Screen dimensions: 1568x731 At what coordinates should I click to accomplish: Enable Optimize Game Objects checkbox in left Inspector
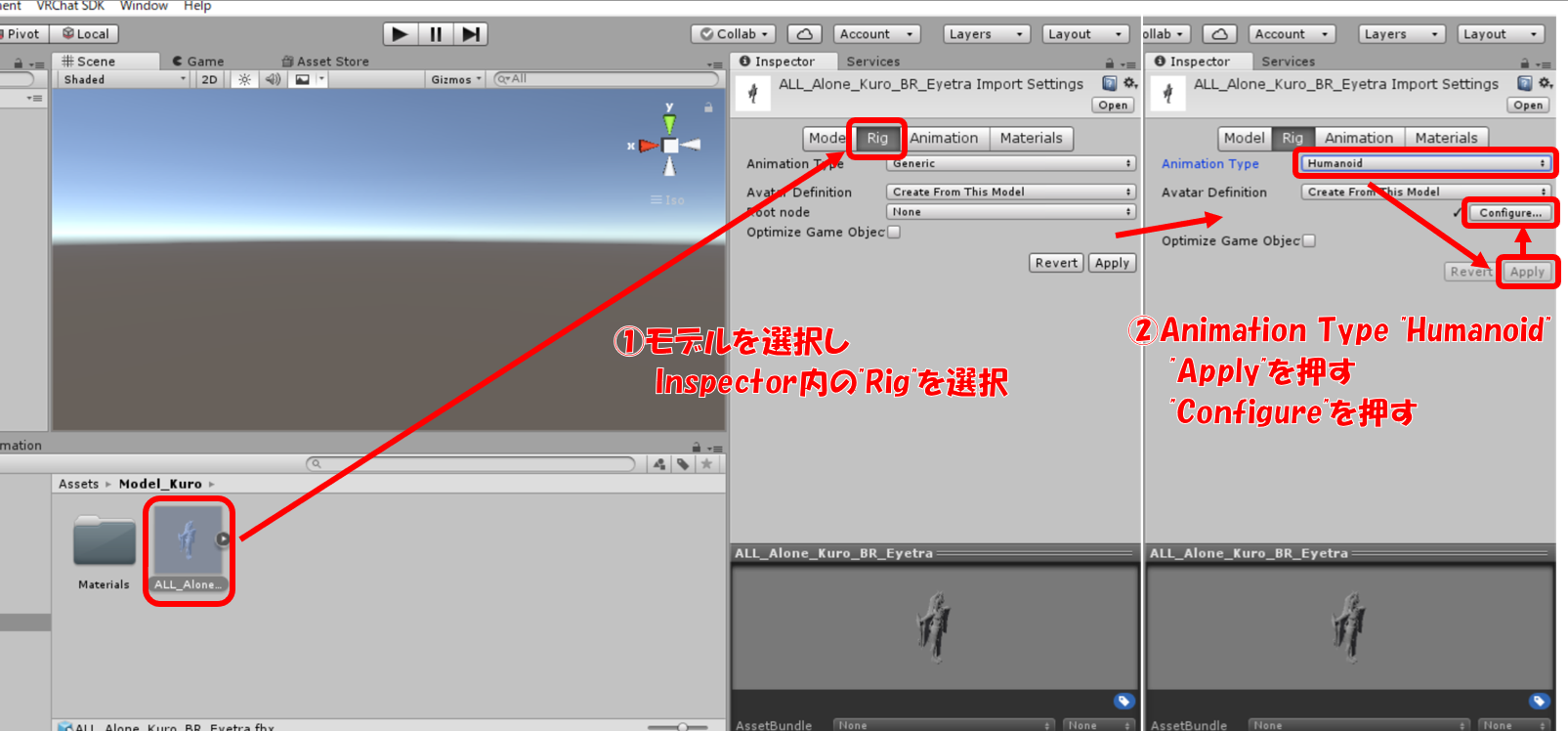click(894, 233)
